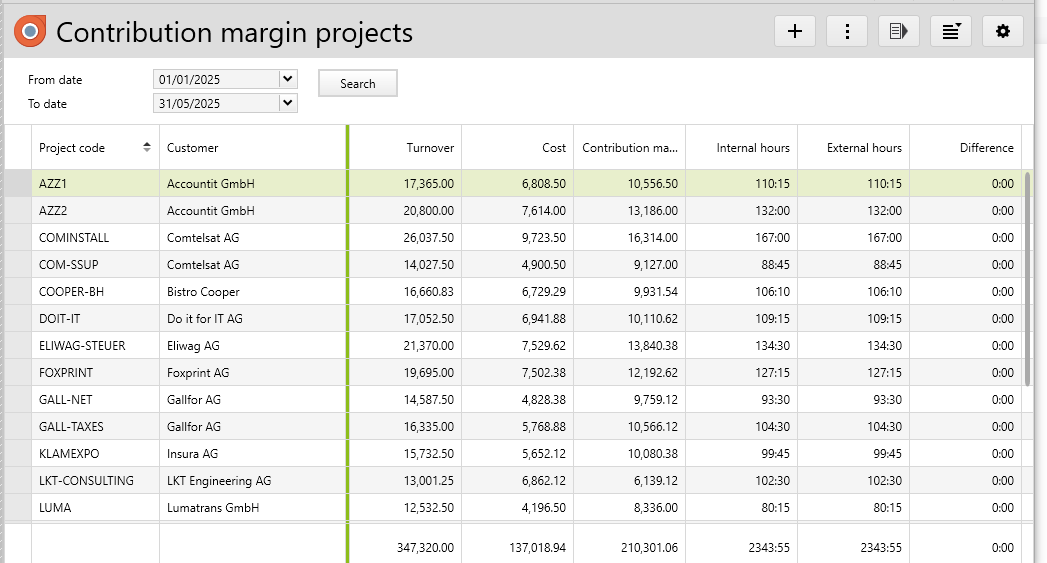Image resolution: width=1047 pixels, height=563 pixels.
Task: Click the document with arrow icon
Action: coord(899,31)
